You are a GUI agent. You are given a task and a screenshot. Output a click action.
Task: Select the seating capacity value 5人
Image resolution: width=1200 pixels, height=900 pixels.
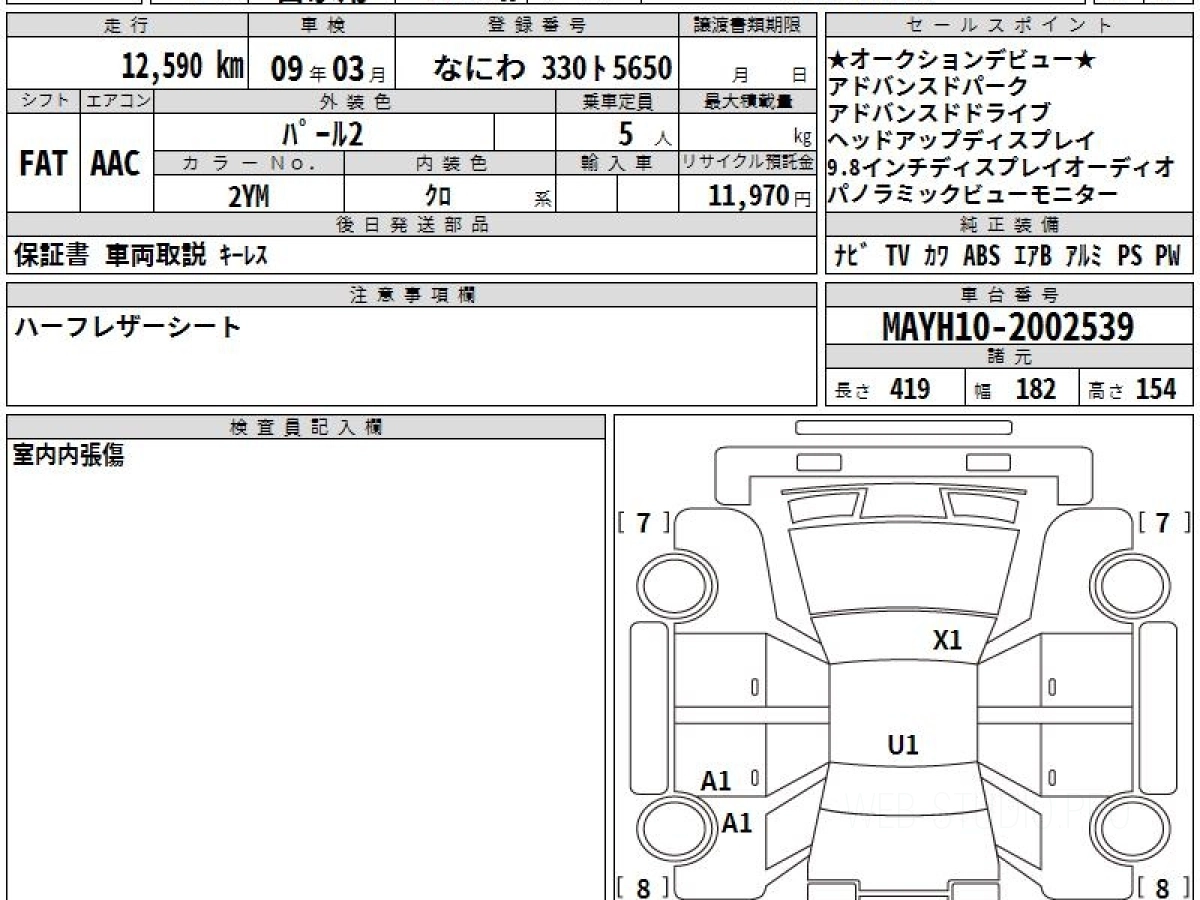pyautogui.click(x=645, y=133)
